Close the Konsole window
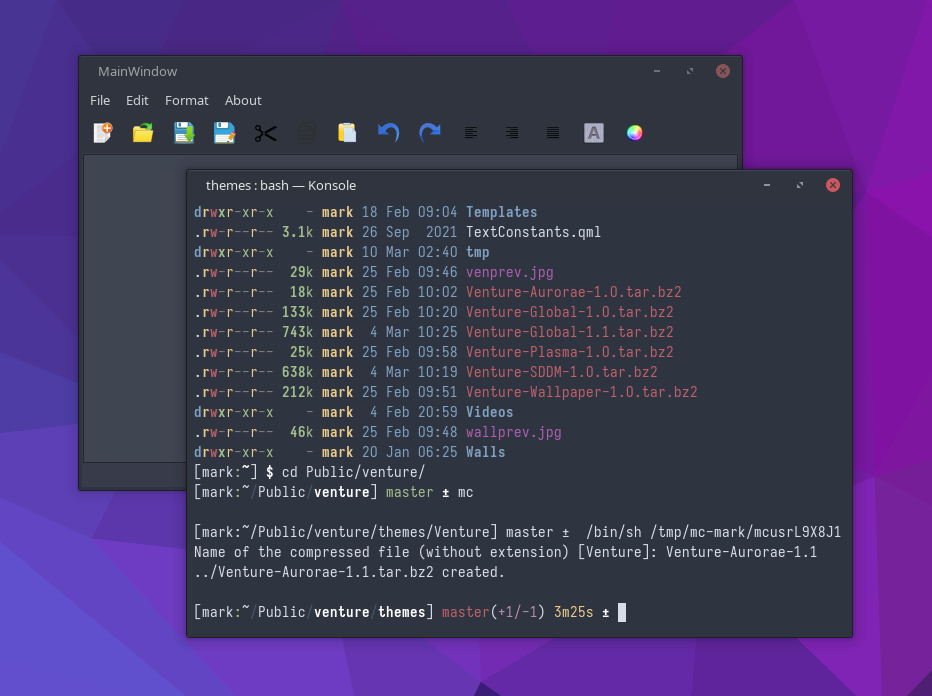 [x=833, y=185]
